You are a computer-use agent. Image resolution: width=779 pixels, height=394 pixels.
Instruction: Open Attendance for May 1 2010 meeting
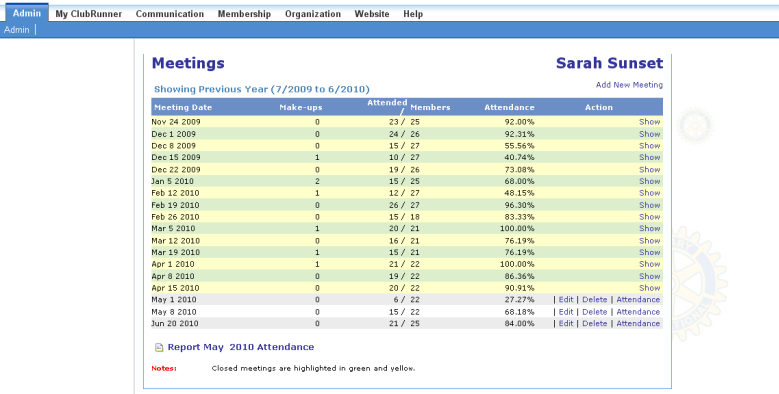click(x=638, y=300)
